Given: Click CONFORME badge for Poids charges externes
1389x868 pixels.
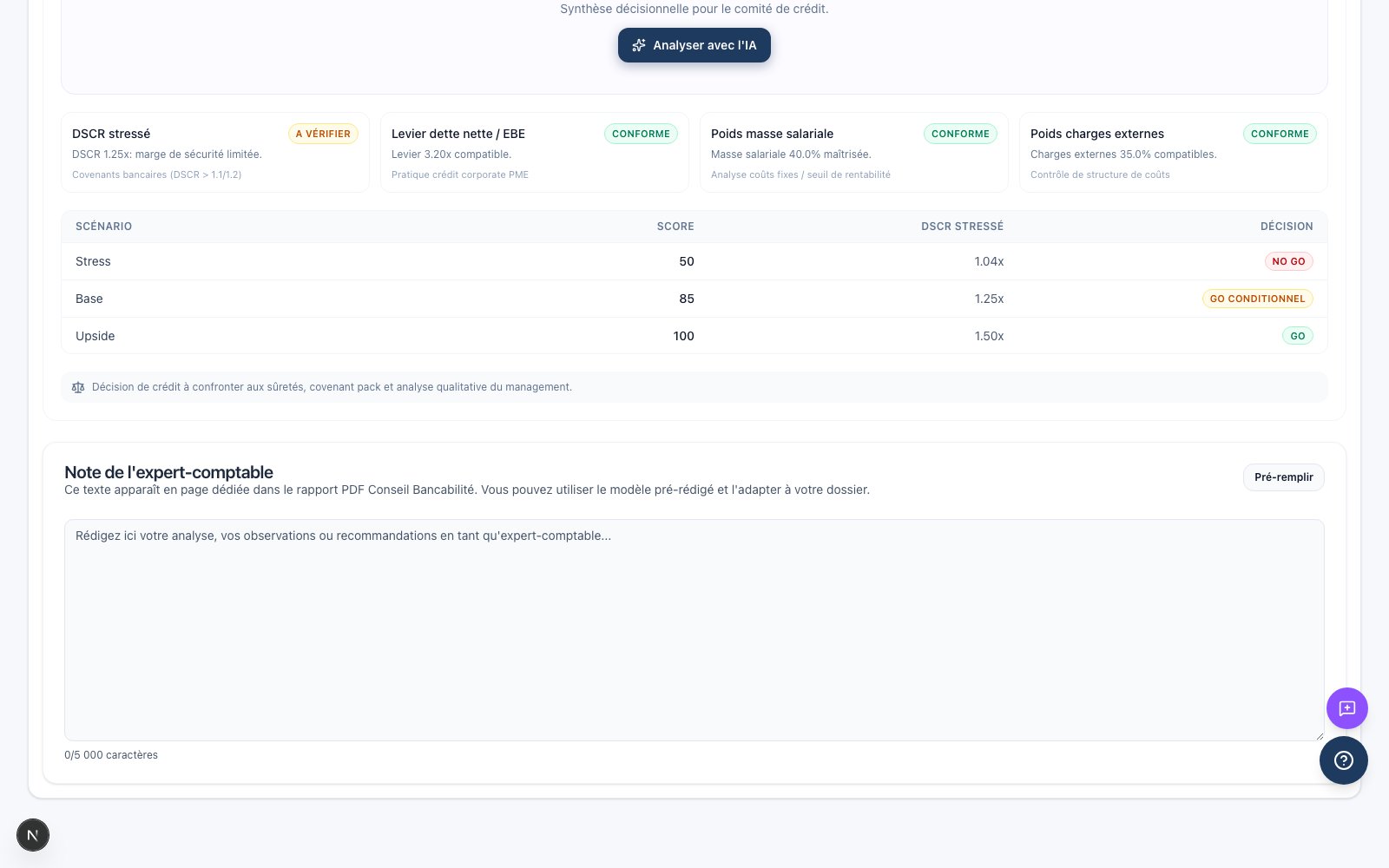Looking at the screenshot, I should 1280,134.
